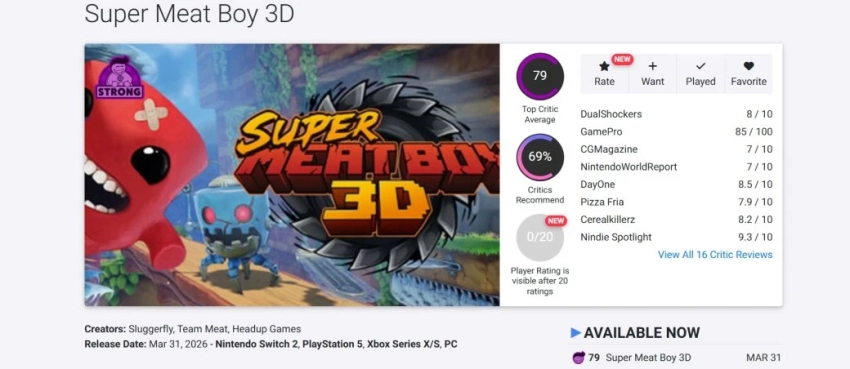The width and height of the screenshot is (850, 369).
Task: Click the purple Strong badge on cover
Action: pos(119,77)
